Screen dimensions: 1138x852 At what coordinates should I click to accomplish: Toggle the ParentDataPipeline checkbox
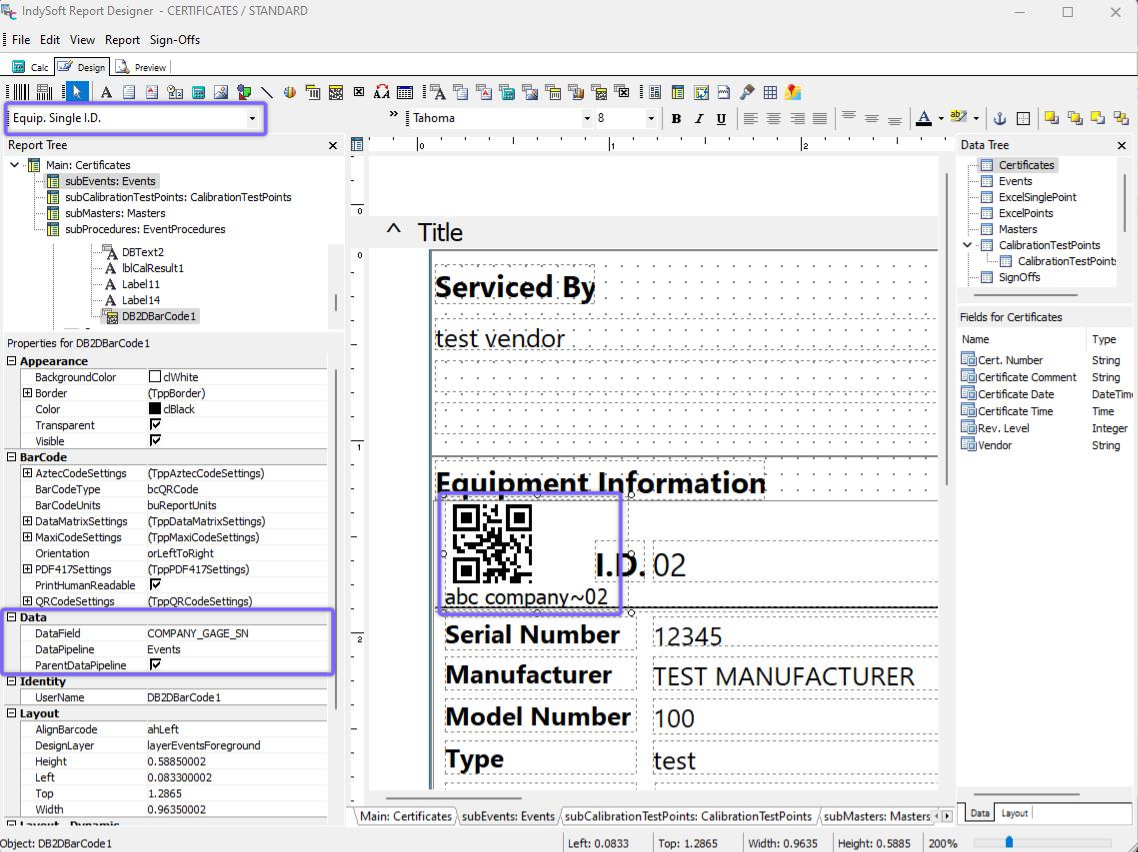(x=155, y=665)
